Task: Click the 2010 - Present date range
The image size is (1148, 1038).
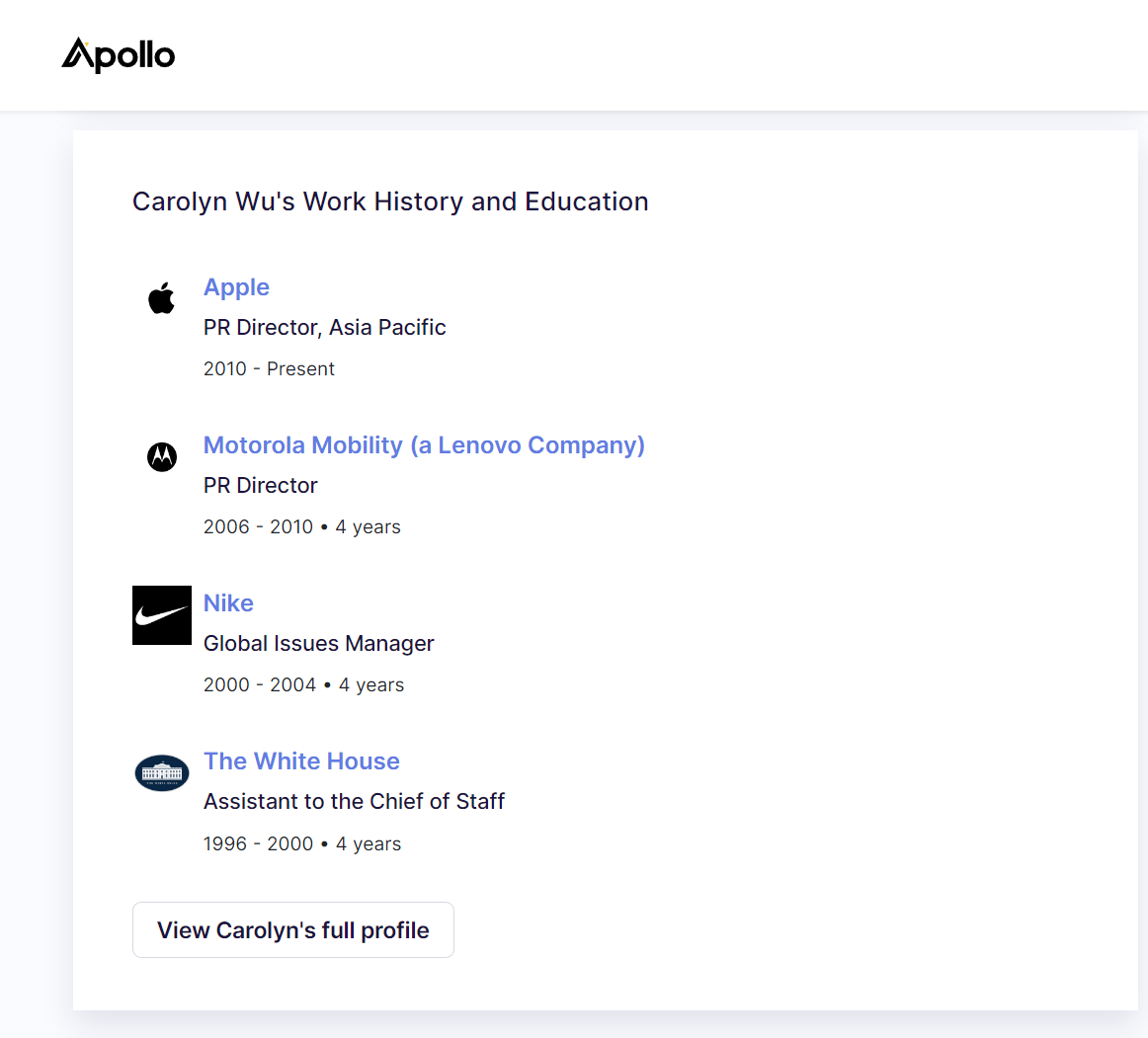Action: (269, 369)
